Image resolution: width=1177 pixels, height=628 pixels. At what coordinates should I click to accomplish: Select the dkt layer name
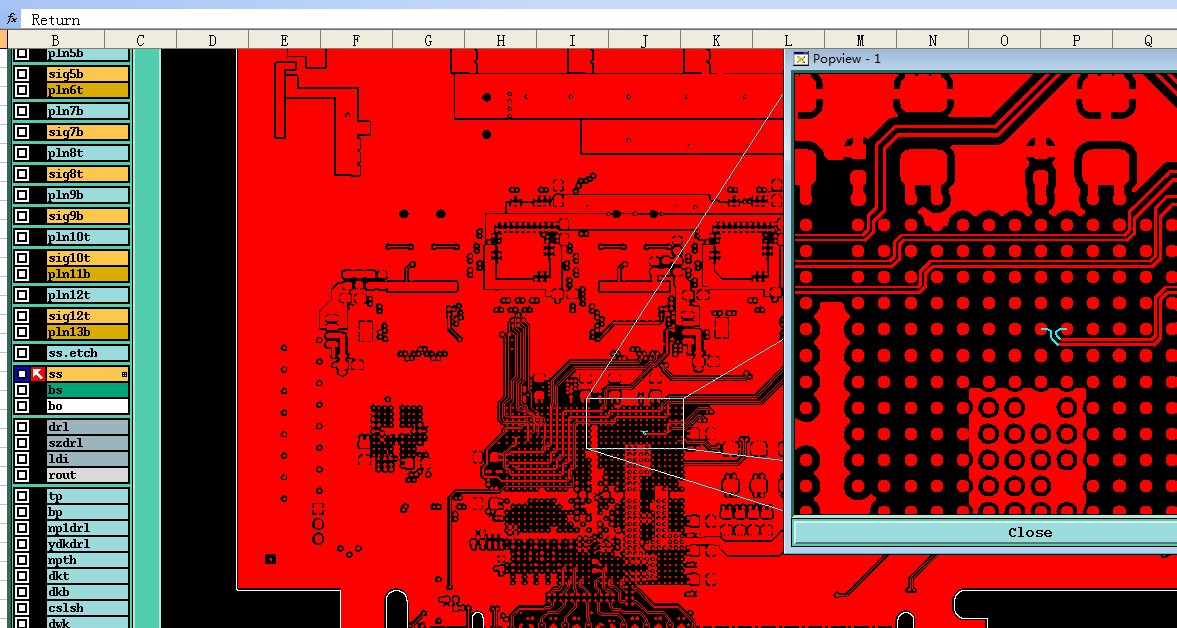[x=87, y=576]
